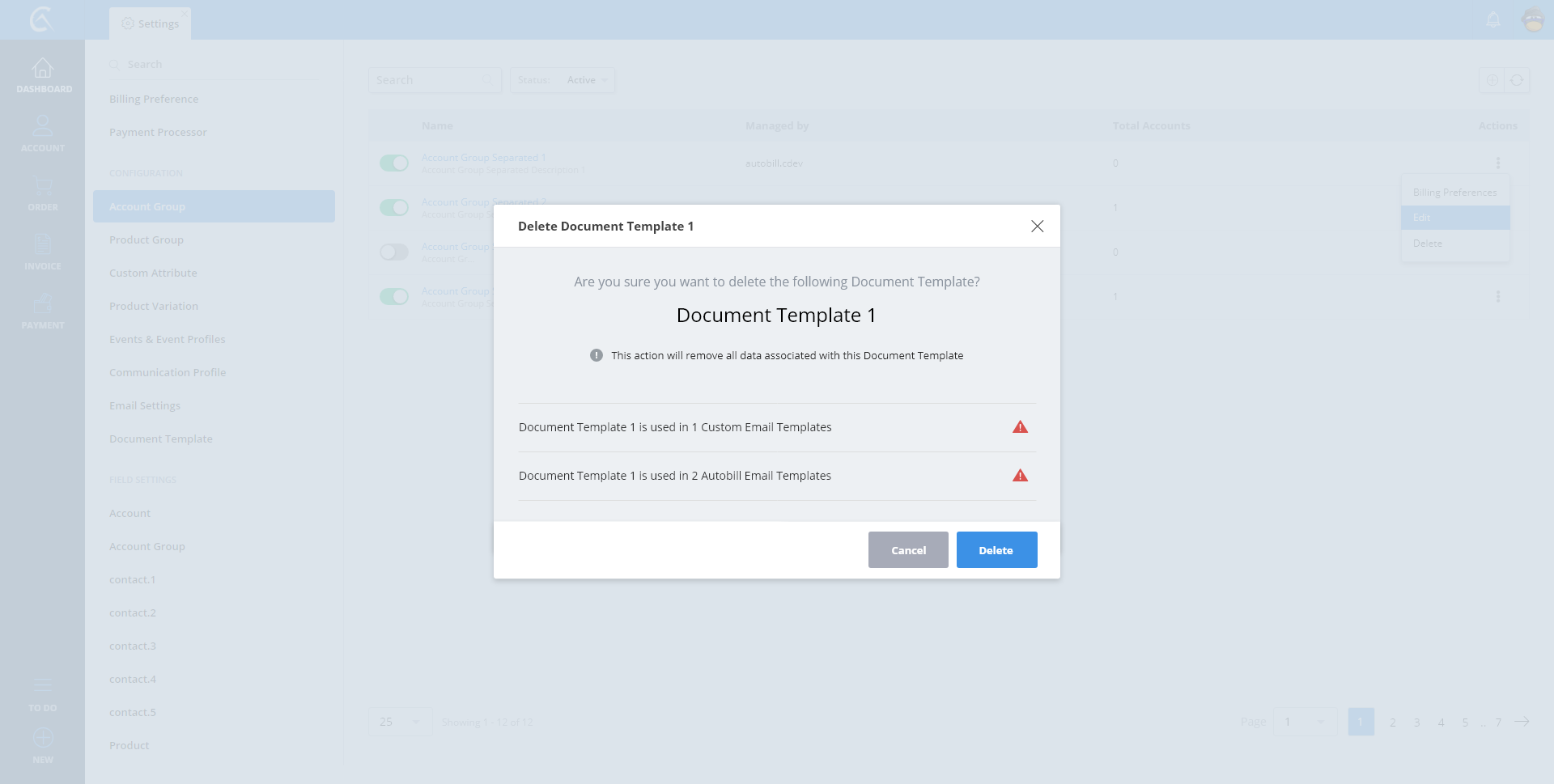The image size is (1554, 784).
Task: Close the Delete Document Template dialog
Action: point(1037,227)
